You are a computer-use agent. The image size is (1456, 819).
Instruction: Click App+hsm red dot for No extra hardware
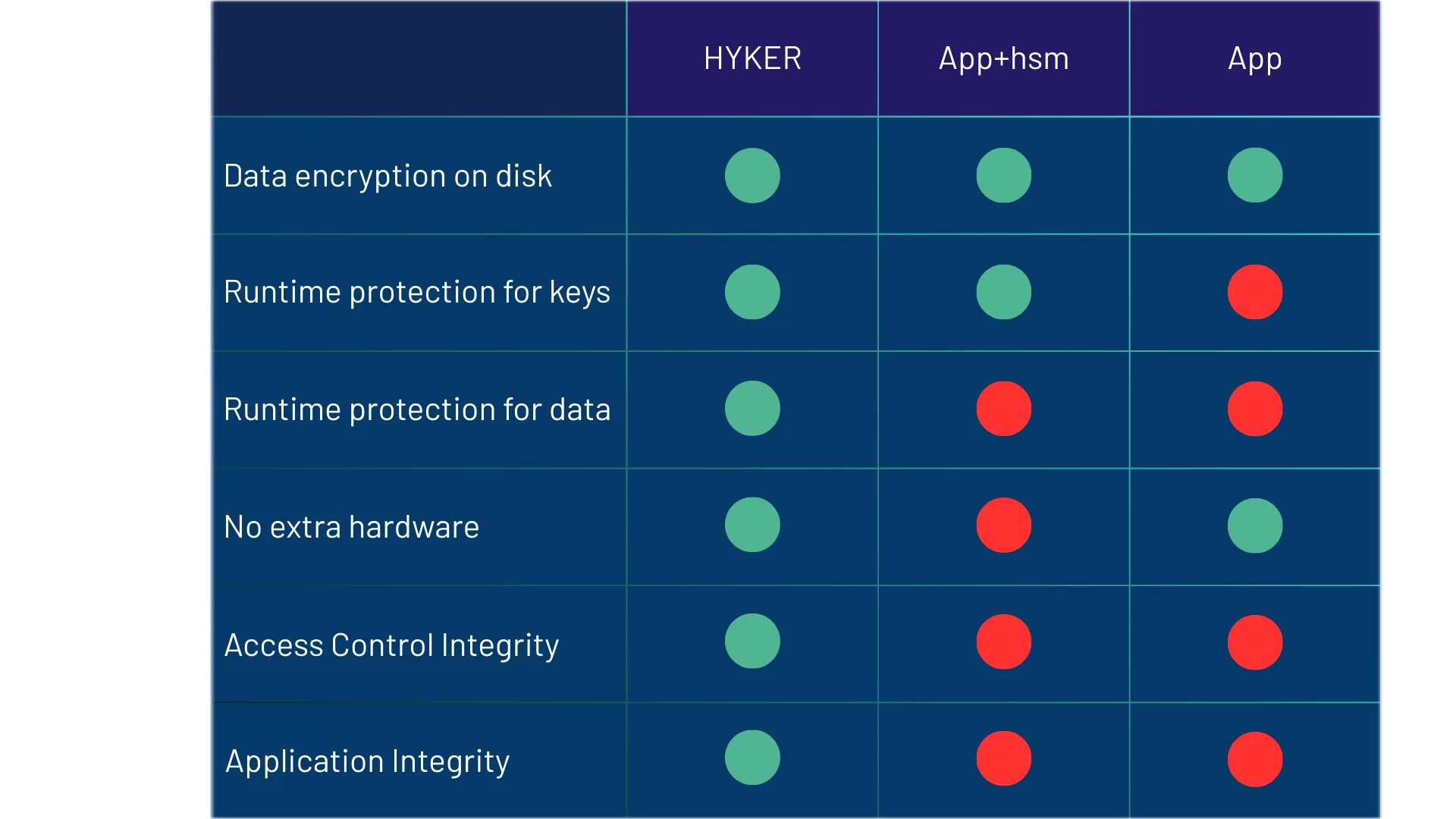tap(1003, 526)
